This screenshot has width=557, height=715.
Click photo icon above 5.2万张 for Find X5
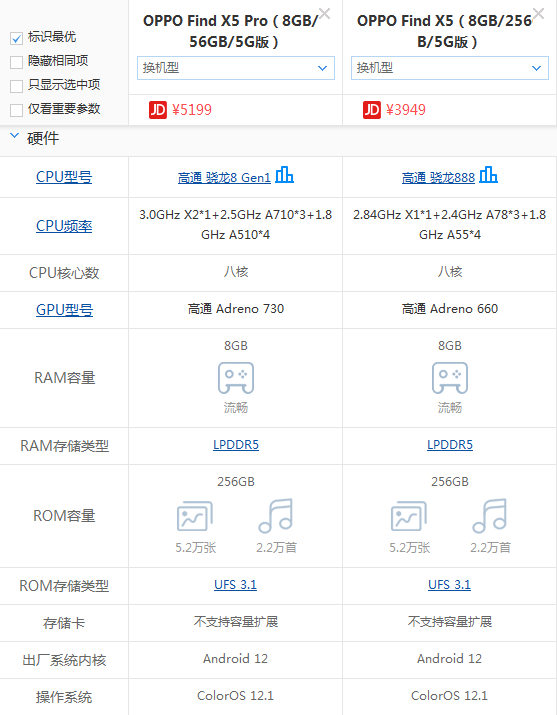(409, 516)
